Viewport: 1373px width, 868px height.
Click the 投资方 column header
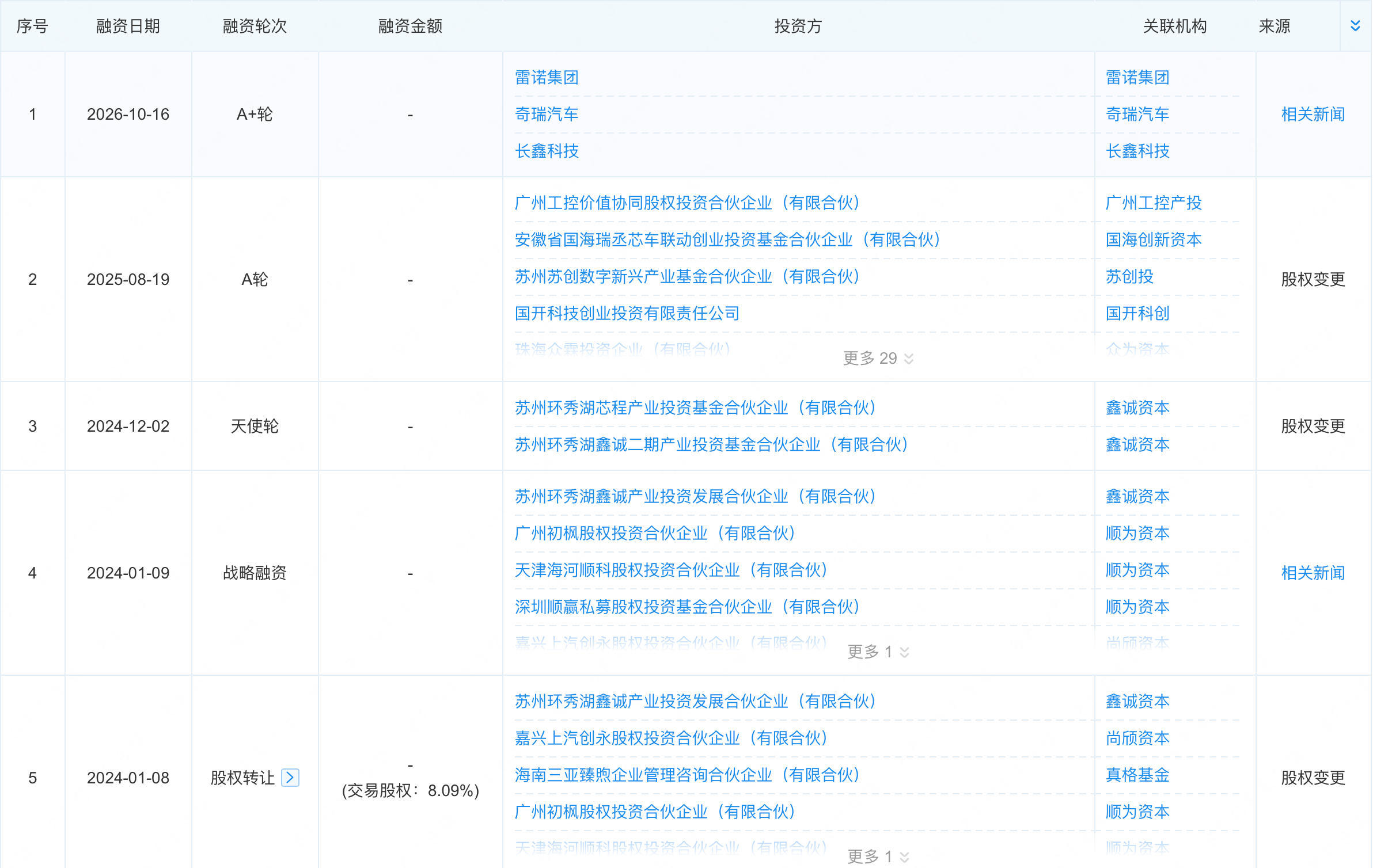tap(798, 26)
